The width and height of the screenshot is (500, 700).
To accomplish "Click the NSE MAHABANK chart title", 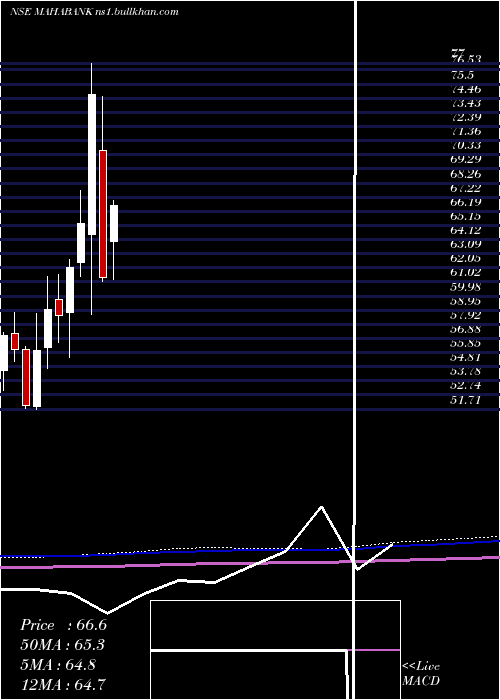I will click(x=94, y=12).
